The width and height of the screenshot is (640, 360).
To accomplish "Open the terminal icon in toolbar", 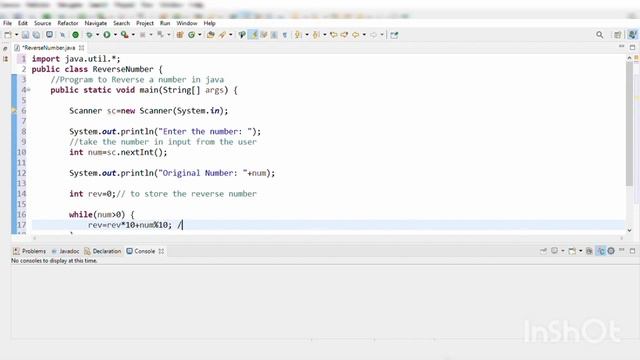I will tap(49, 35).
